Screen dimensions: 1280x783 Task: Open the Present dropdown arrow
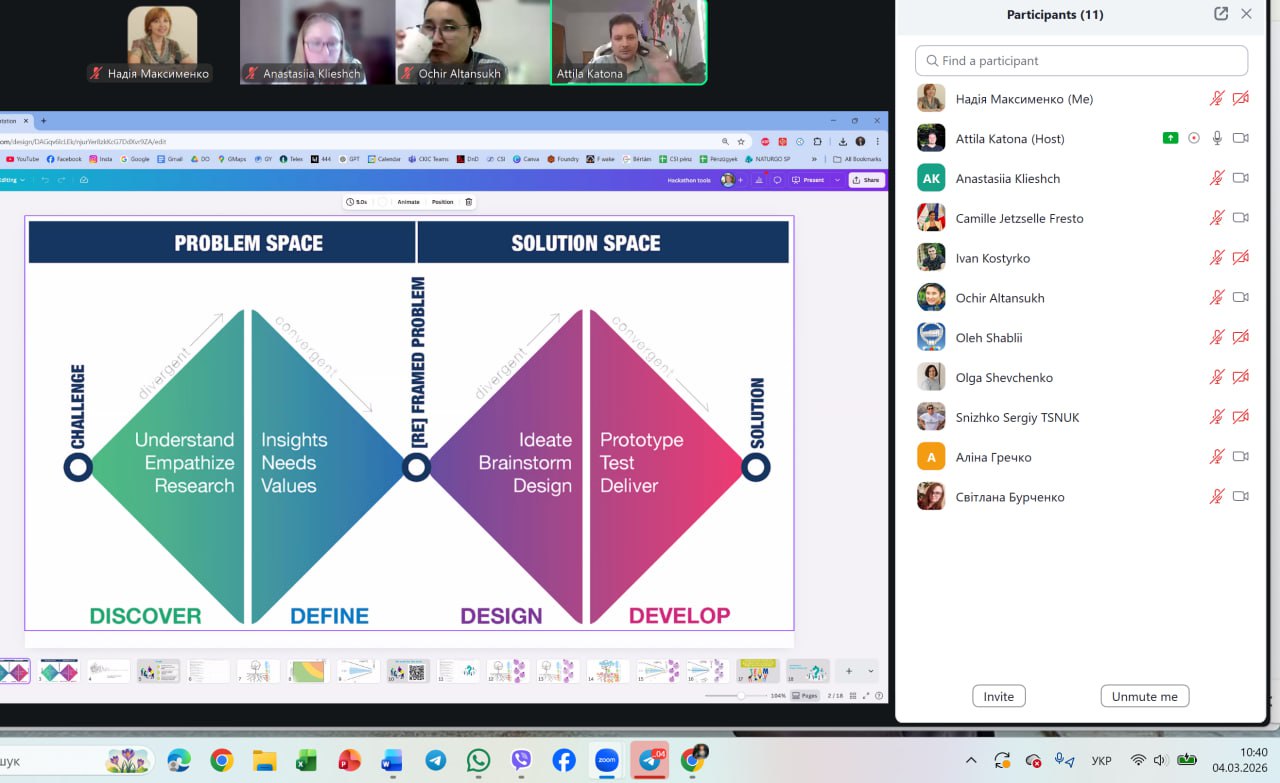click(835, 180)
